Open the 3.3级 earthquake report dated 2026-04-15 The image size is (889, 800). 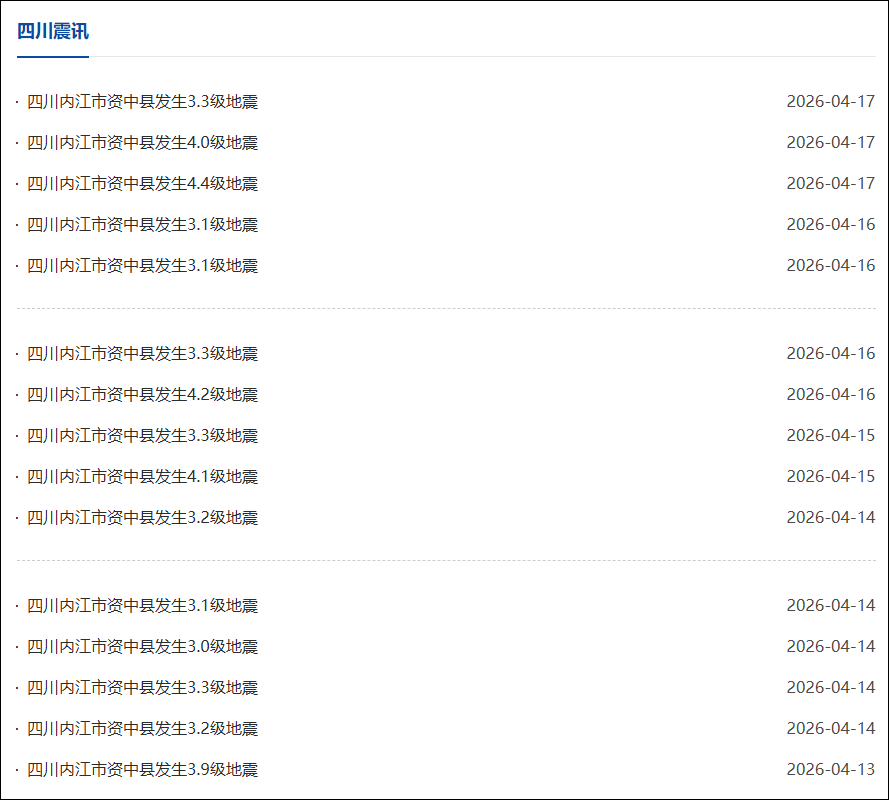point(142,436)
